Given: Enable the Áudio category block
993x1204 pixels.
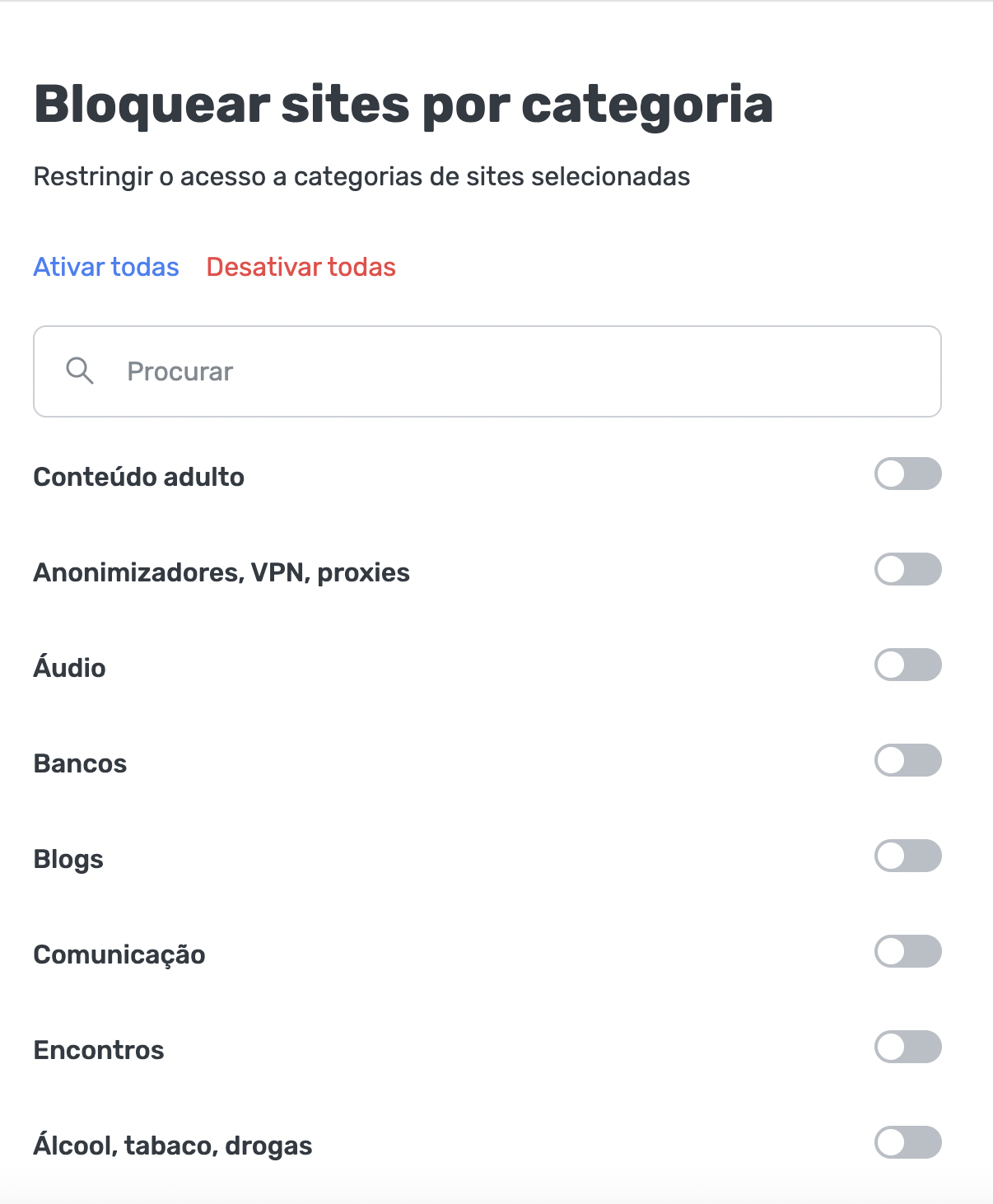Looking at the screenshot, I should 907,665.
